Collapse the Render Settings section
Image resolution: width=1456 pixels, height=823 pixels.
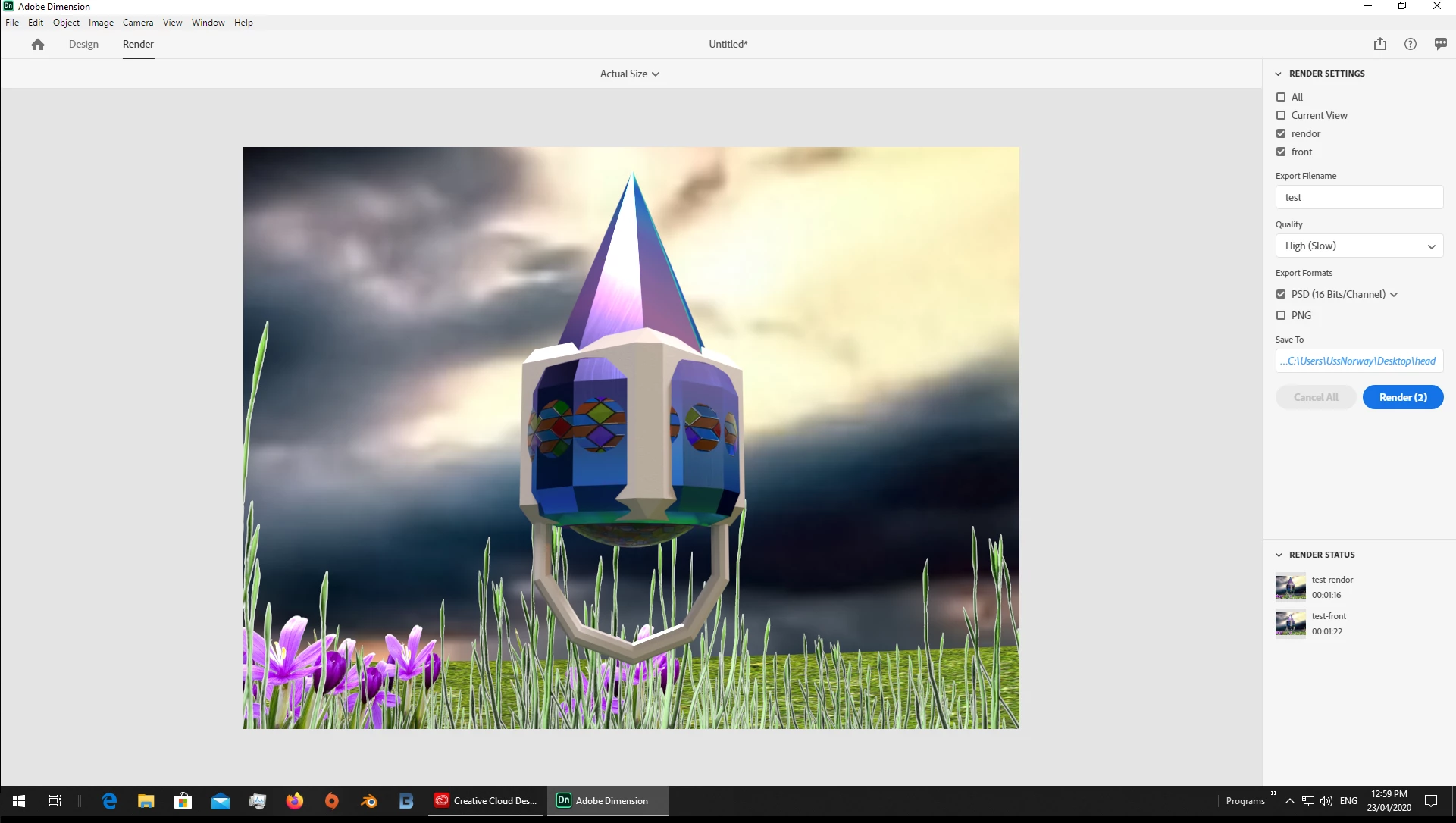pyautogui.click(x=1279, y=74)
